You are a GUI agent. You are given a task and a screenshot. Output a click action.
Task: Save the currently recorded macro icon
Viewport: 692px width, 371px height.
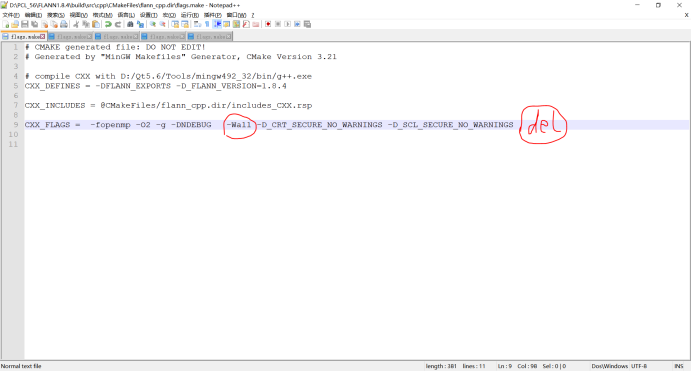click(x=307, y=24)
